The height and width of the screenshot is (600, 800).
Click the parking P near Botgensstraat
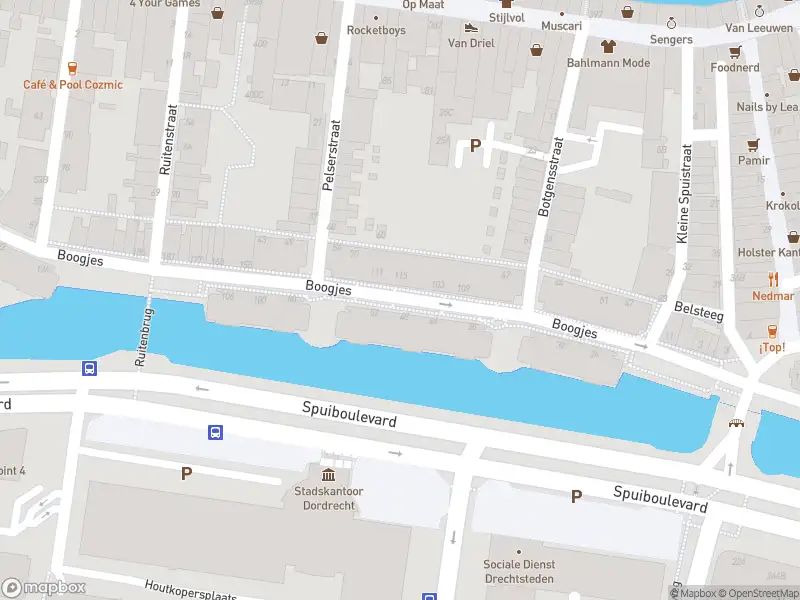point(475,146)
